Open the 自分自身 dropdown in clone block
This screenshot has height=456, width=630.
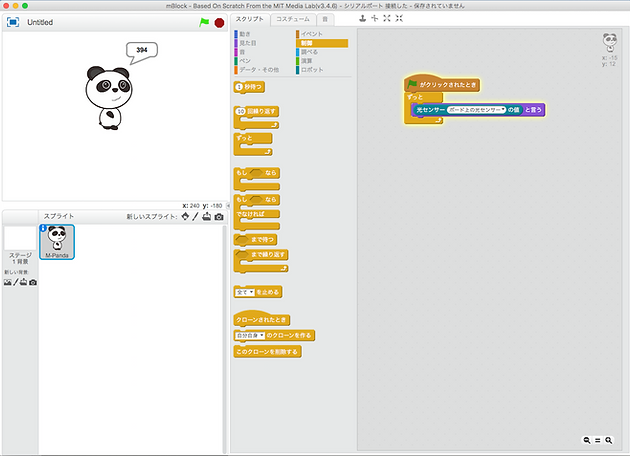tap(250, 335)
